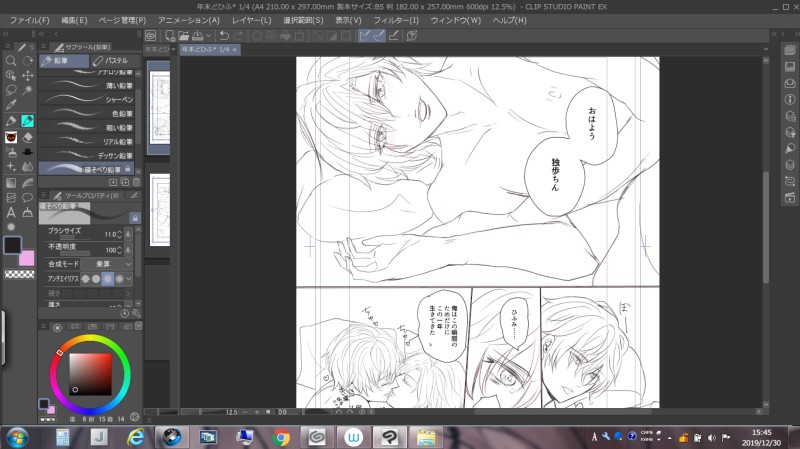Select no anti-aliasing option
The image size is (800, 449).
(85, 279)
